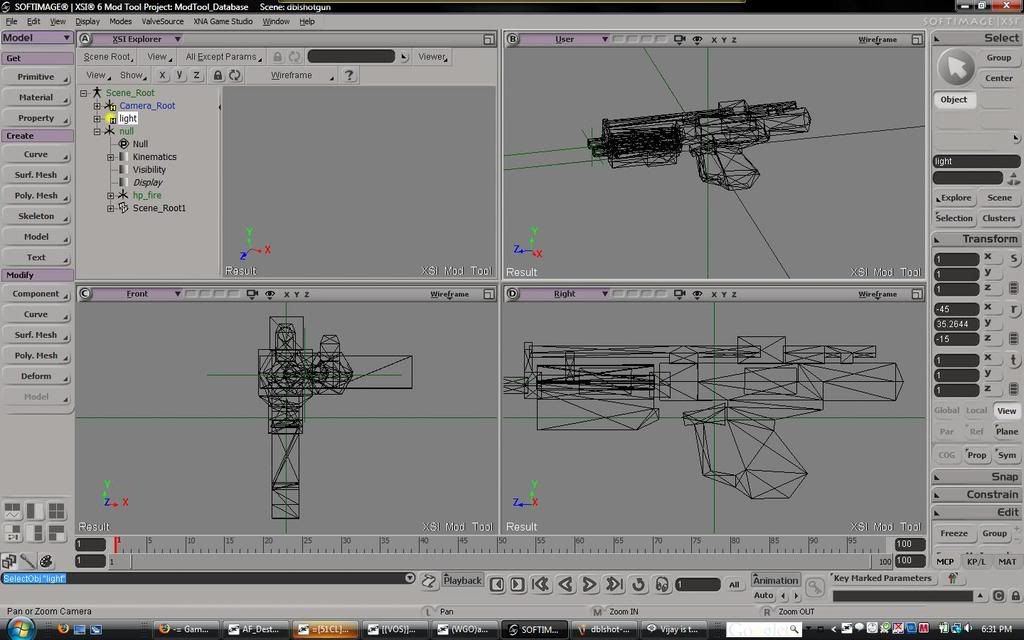Toggle translate t transform button
The width and height of the screenshot is (1024, 640).
[x=1014, y=360]
